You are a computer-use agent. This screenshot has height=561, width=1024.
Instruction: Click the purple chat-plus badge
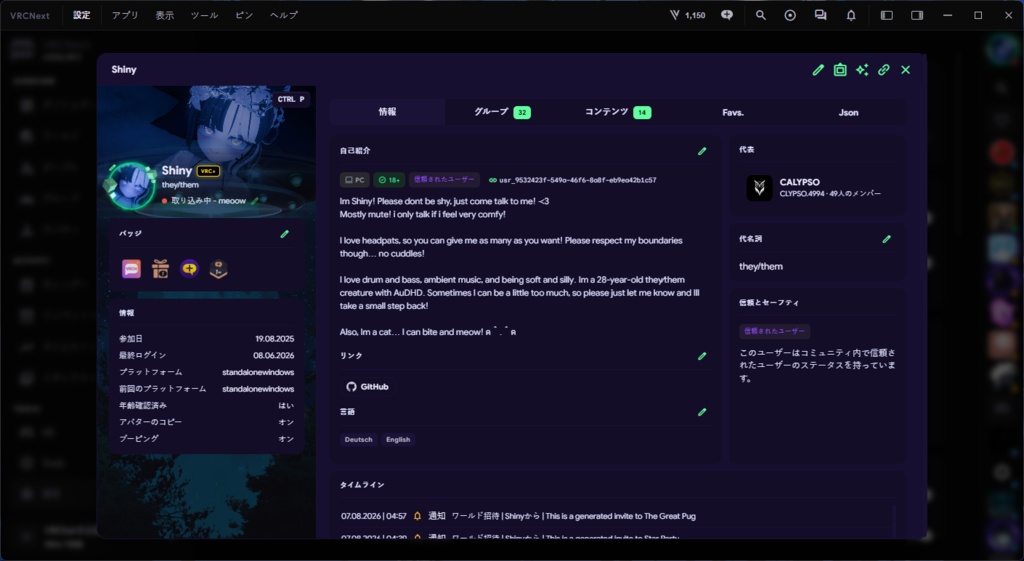pyautogui.click(x=189, y=269)
